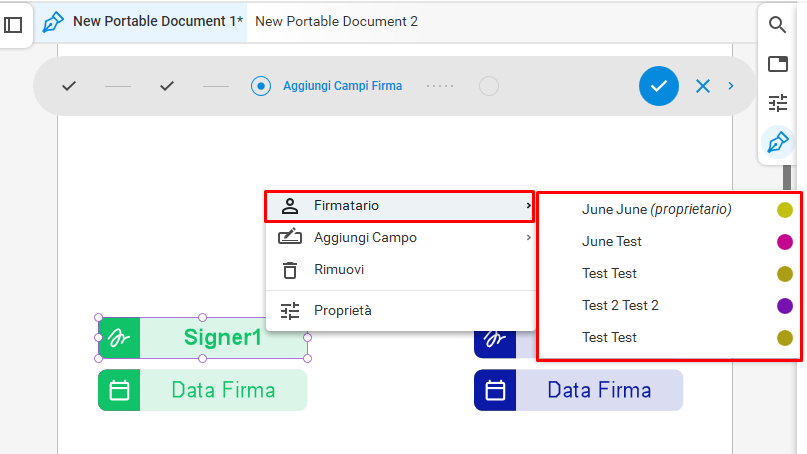Click the first completed step checkmark
Viewport: 807px width, 454px height.
[69, 86]
